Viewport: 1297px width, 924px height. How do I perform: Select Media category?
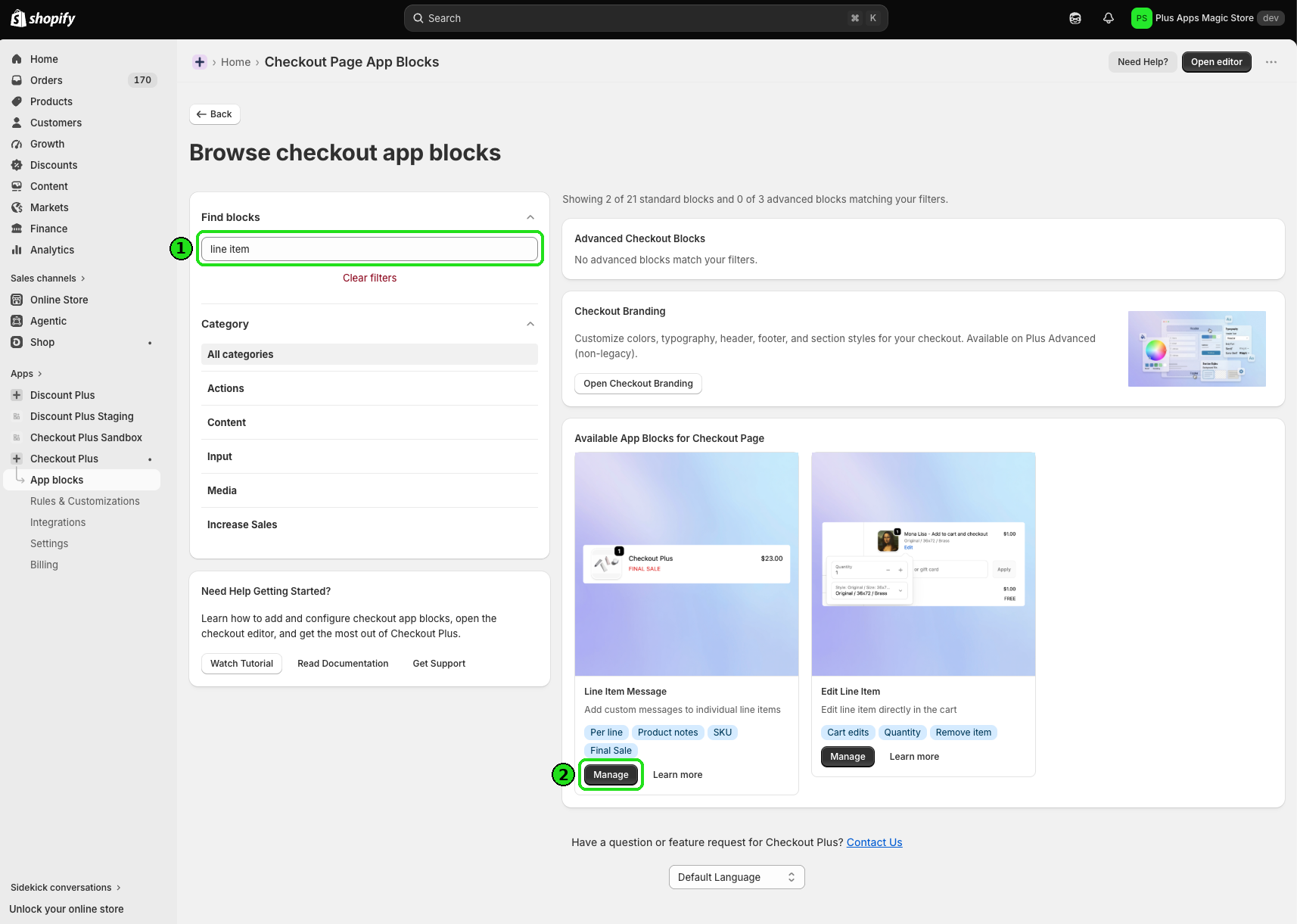[x=369, y=490]
